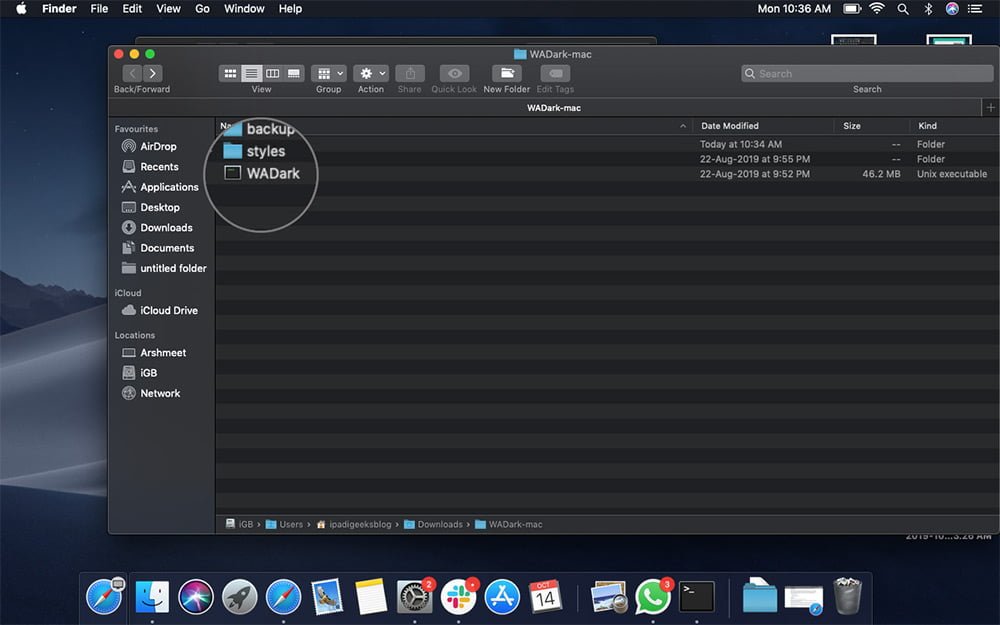
Task: Open the Trash in the Dock
Action: [848, 596]
